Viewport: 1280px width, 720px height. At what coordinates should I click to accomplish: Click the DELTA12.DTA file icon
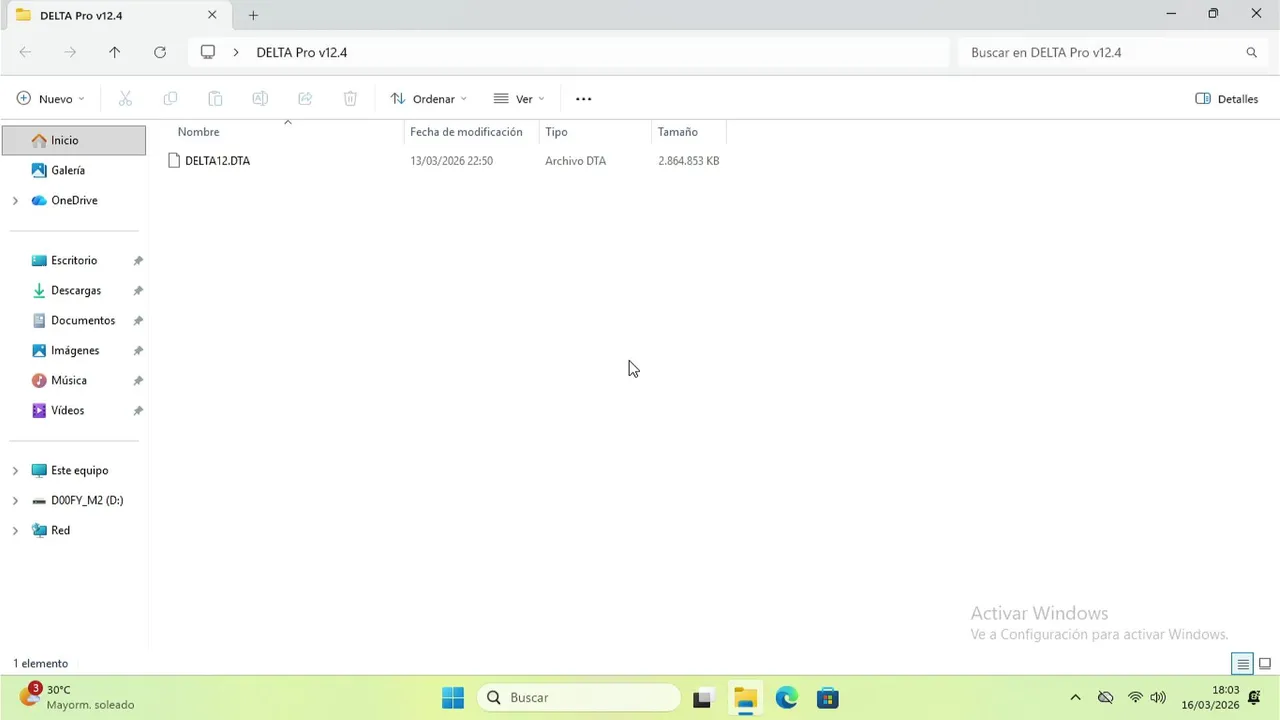click(174, 160)
